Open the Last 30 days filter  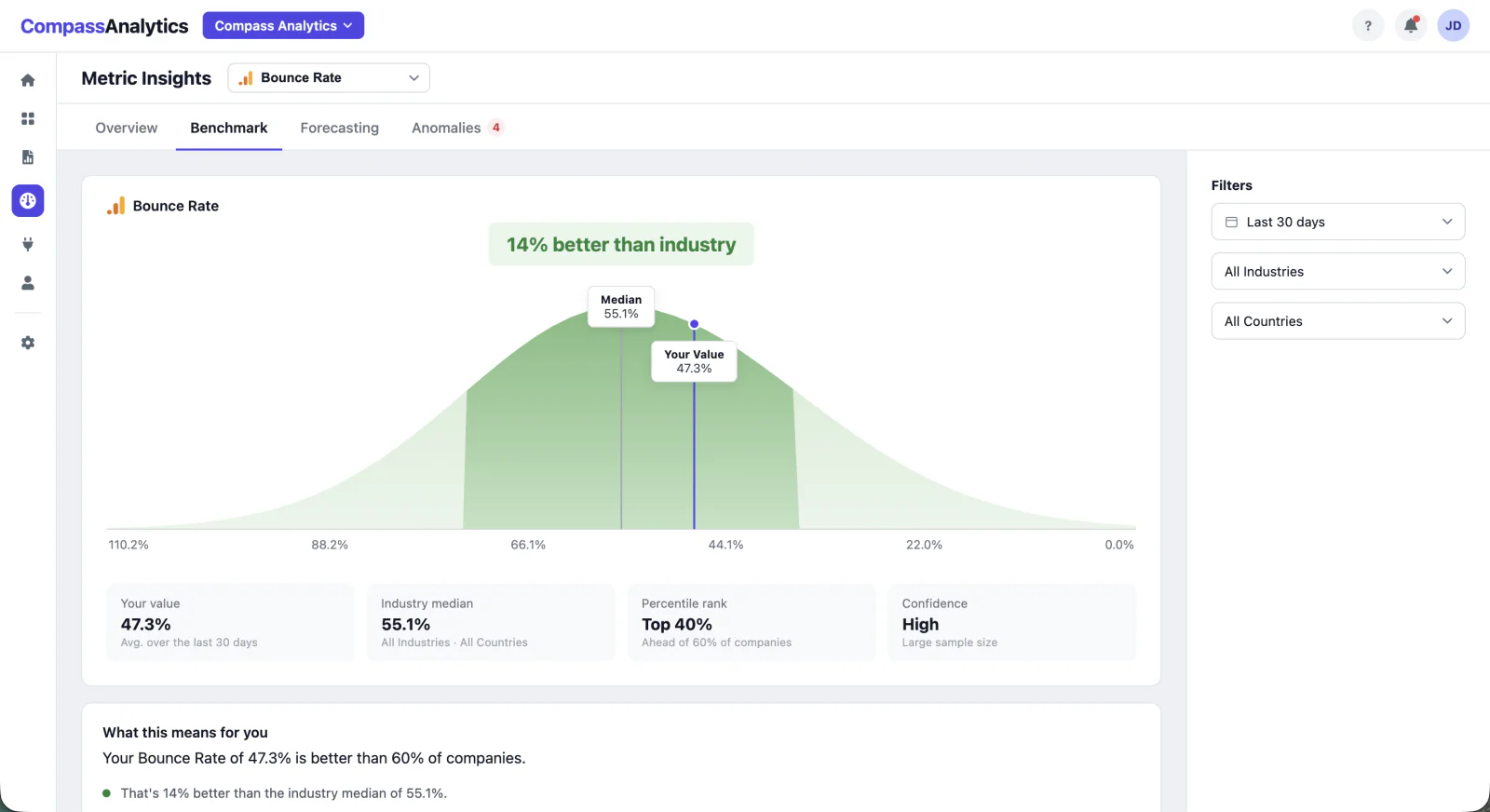[x=1338, y=222]
